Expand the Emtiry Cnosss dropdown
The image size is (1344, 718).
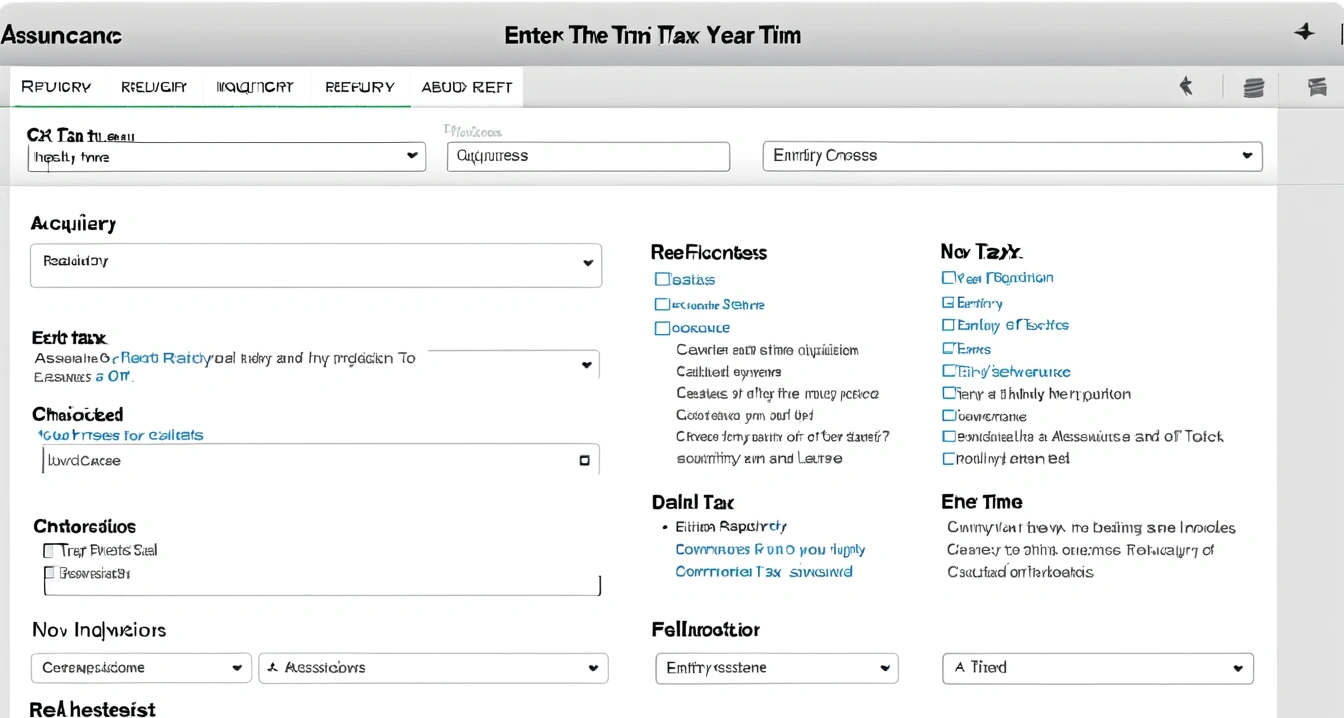point(1012,156)
